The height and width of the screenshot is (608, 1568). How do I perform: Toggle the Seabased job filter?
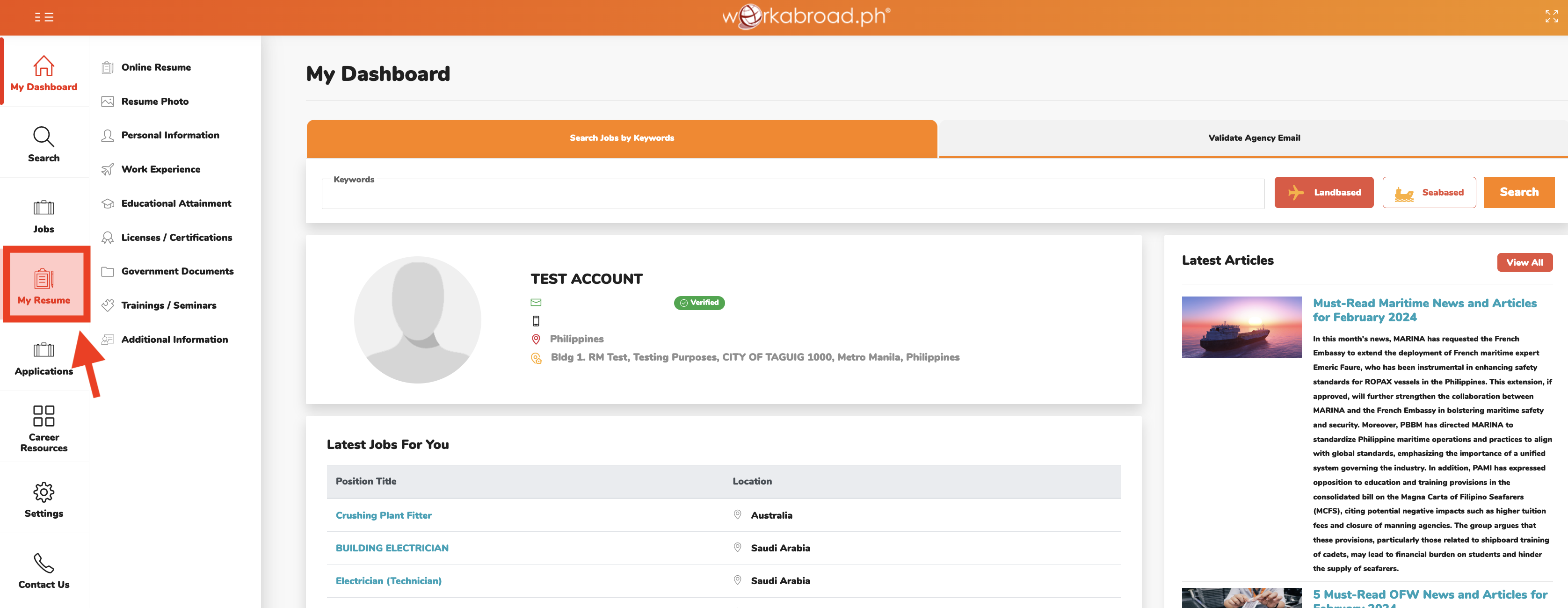(1429, 192)
